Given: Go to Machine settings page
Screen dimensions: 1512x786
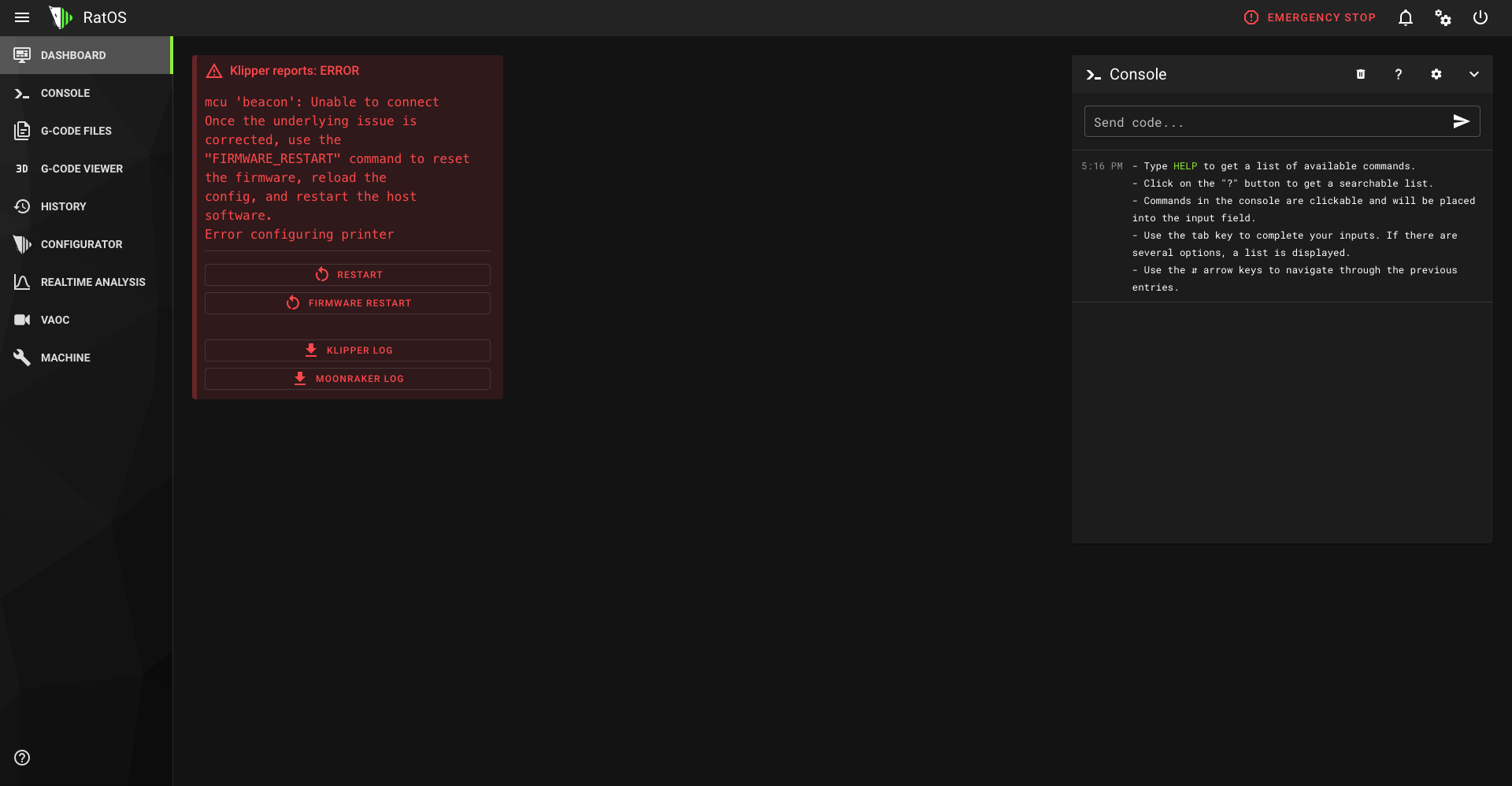Looking at the screenshot, I should 85,358.
